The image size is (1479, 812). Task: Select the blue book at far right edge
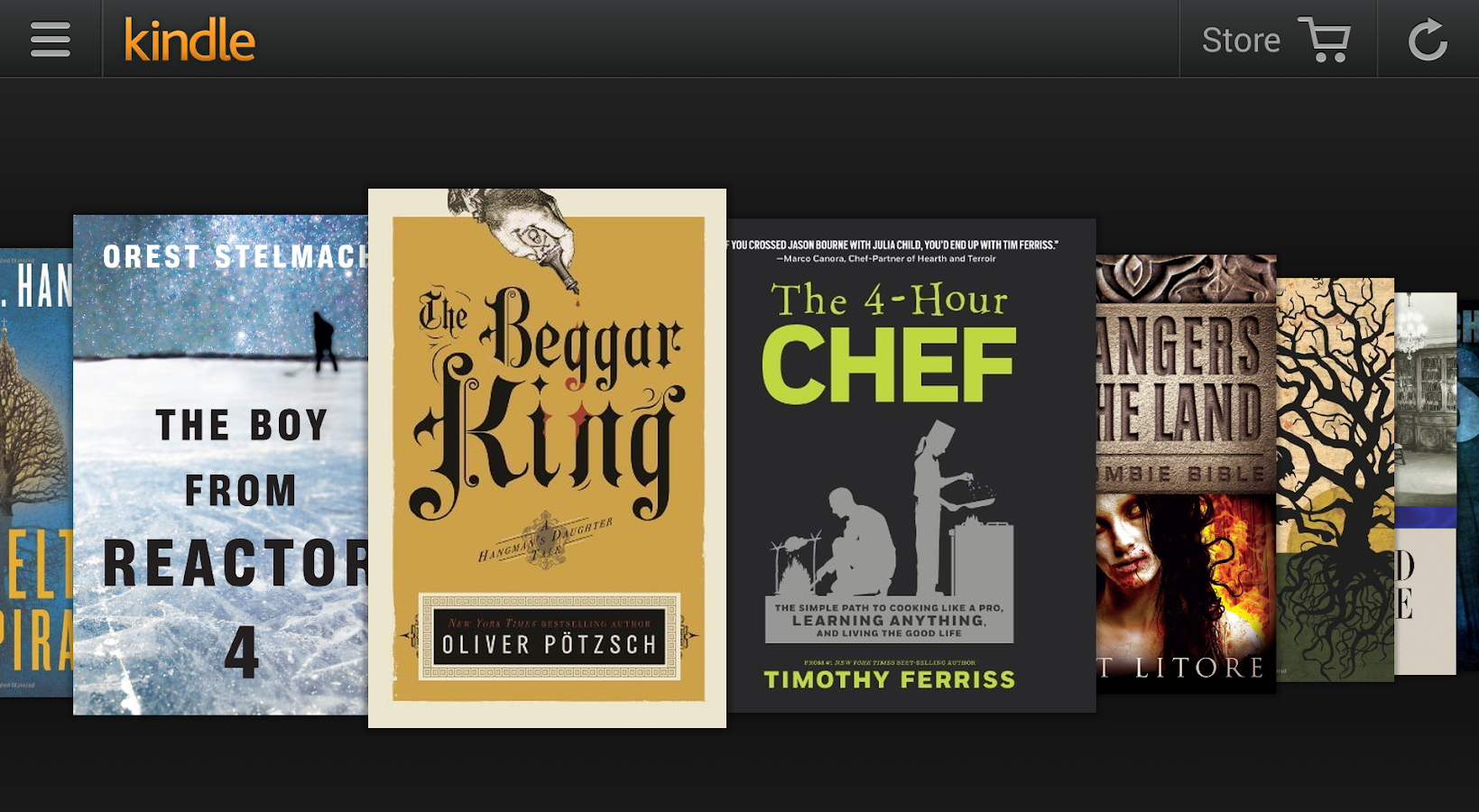(x=1468, y=487)
